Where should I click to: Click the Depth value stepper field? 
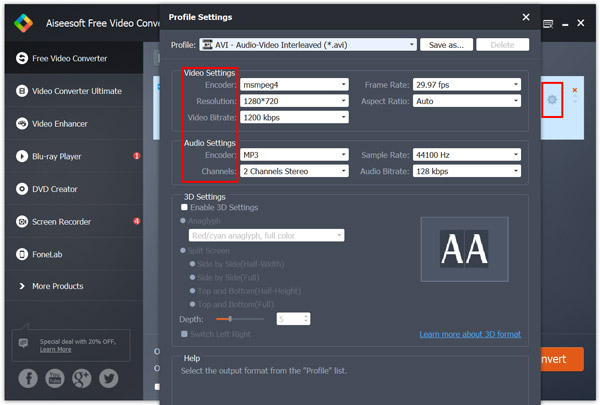click(293, 318)
